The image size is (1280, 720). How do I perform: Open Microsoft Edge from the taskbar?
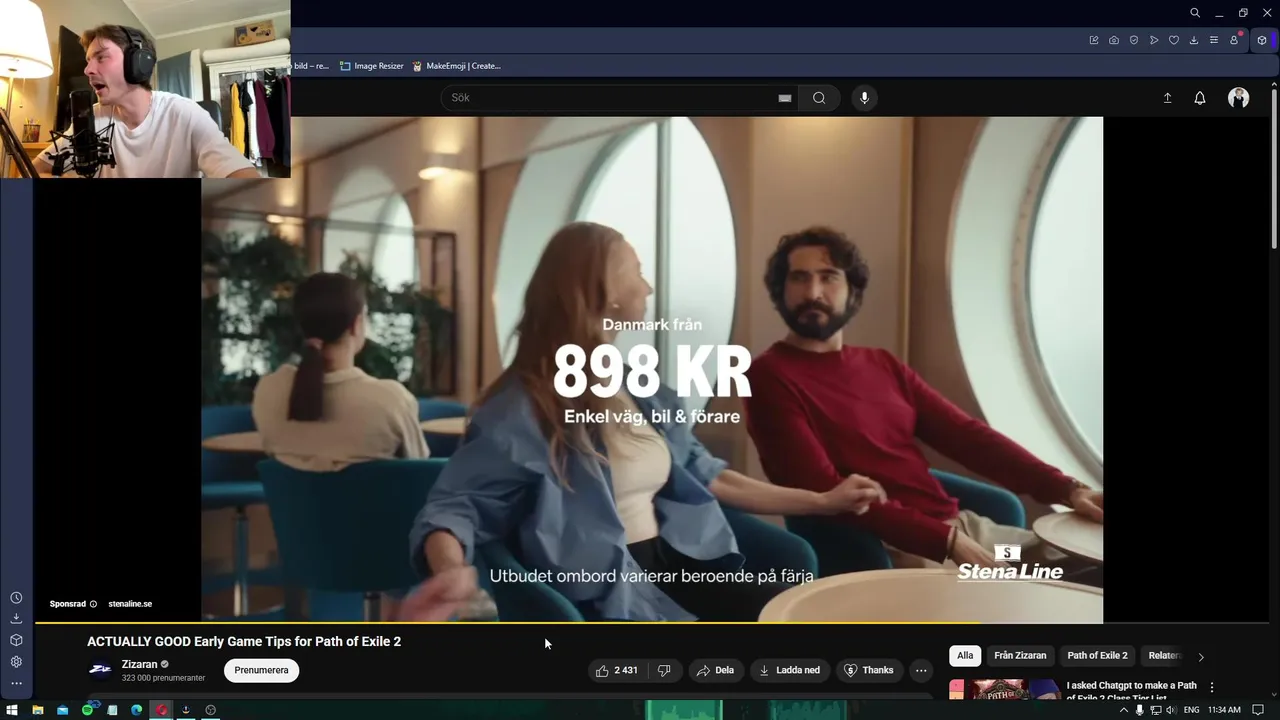click(137, 710)
